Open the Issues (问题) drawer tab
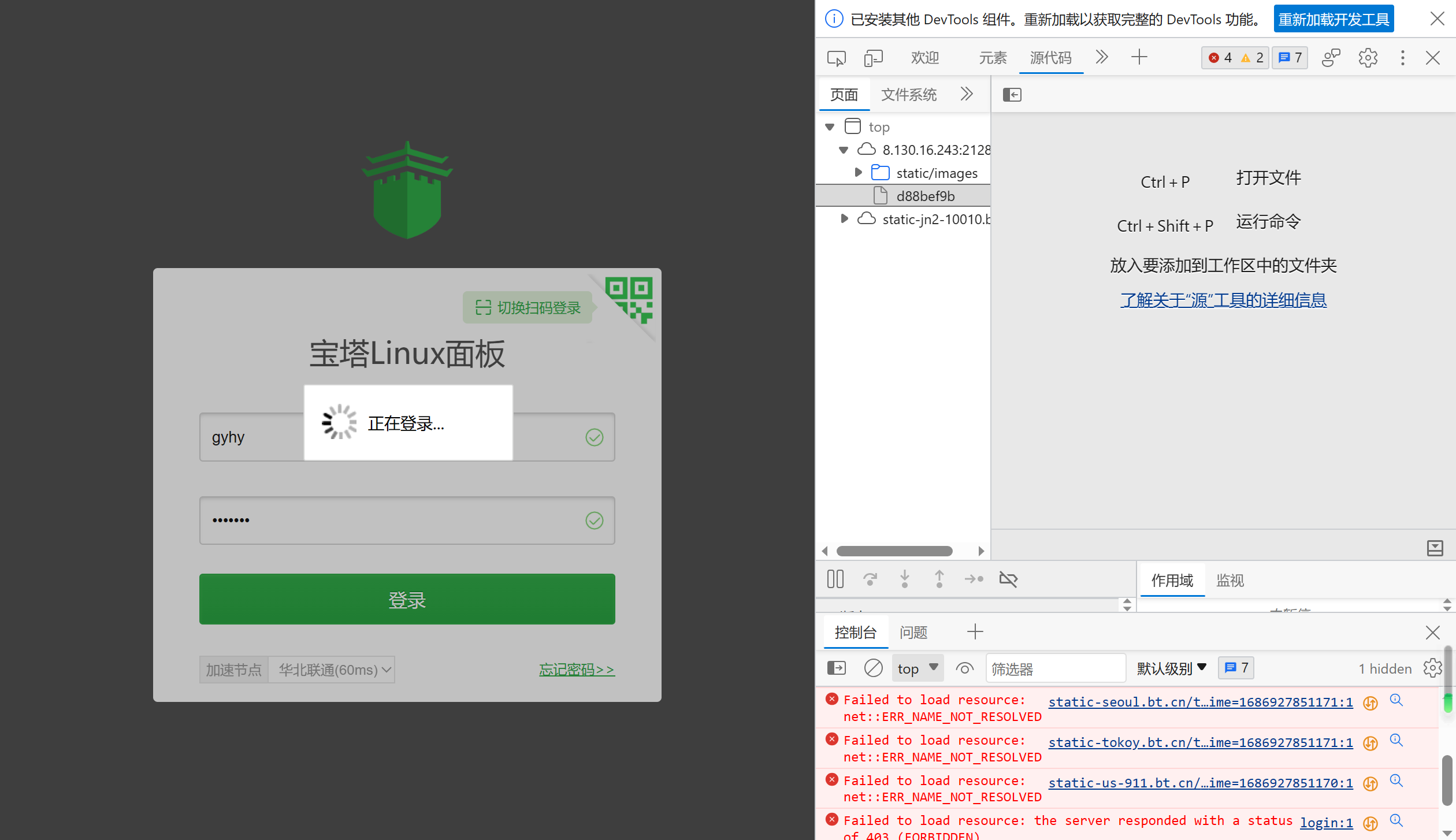 pos(913,633)
